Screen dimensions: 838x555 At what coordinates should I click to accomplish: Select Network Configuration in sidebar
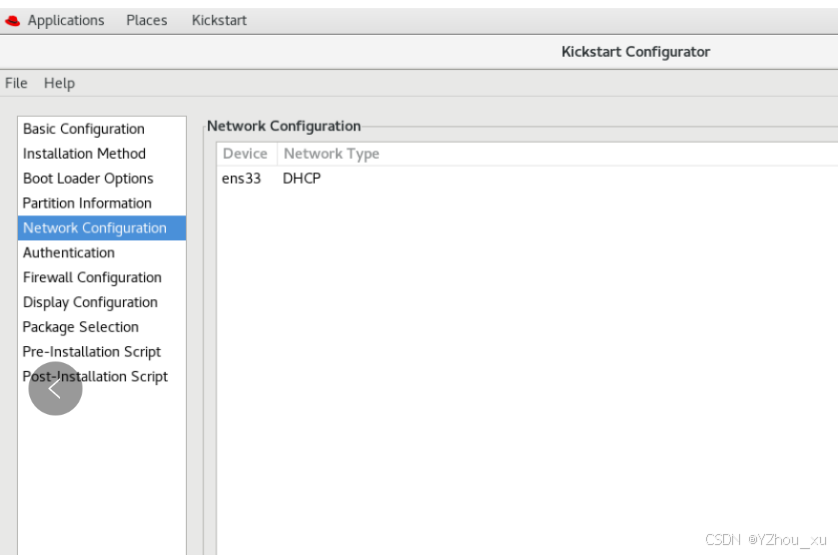(x=102, y=228)
